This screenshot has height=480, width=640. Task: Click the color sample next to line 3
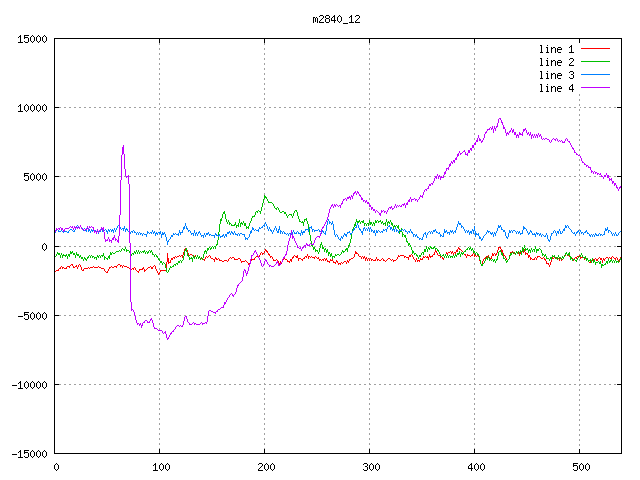(595, 75)
